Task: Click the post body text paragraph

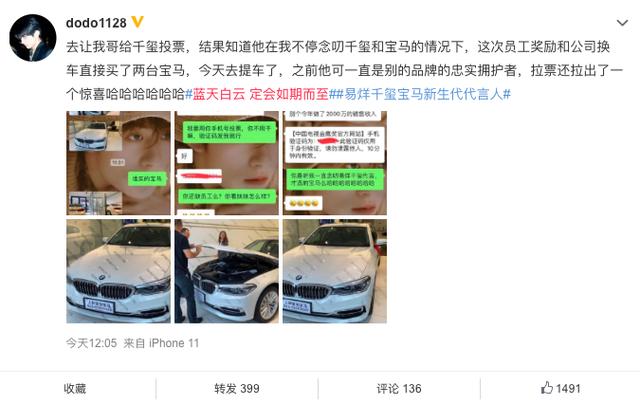Action: pyautogui.click(x=345, y=70)
